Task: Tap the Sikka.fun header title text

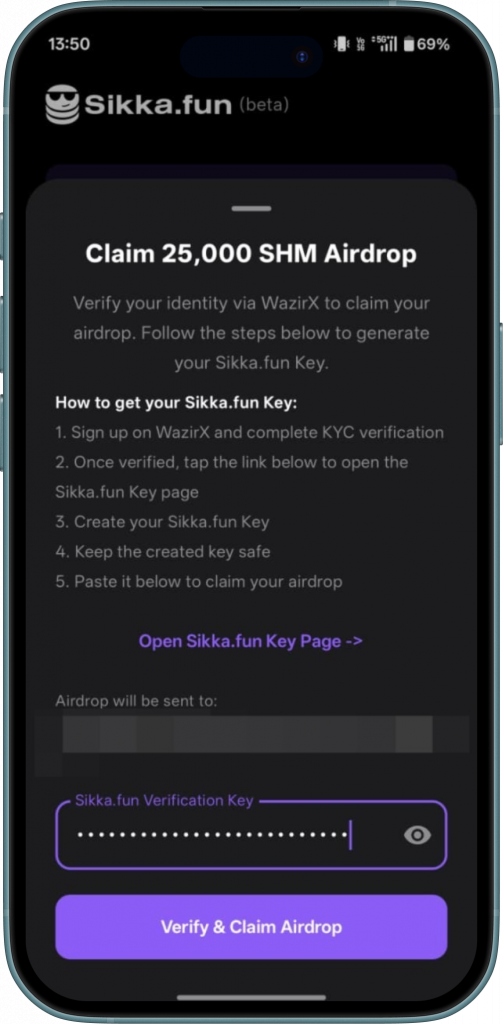Action: (158, 105)
